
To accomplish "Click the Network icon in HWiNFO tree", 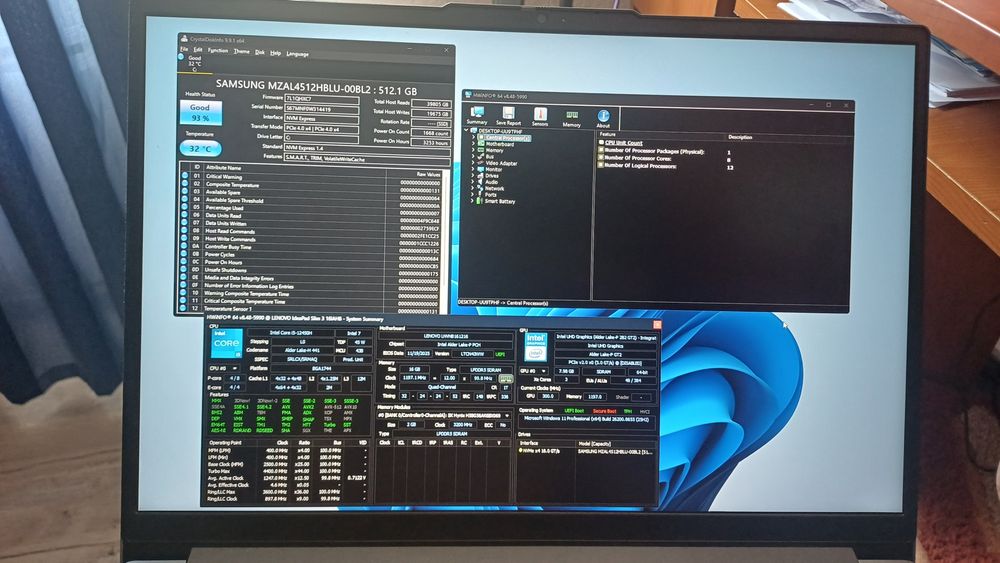I will point(481,189).
